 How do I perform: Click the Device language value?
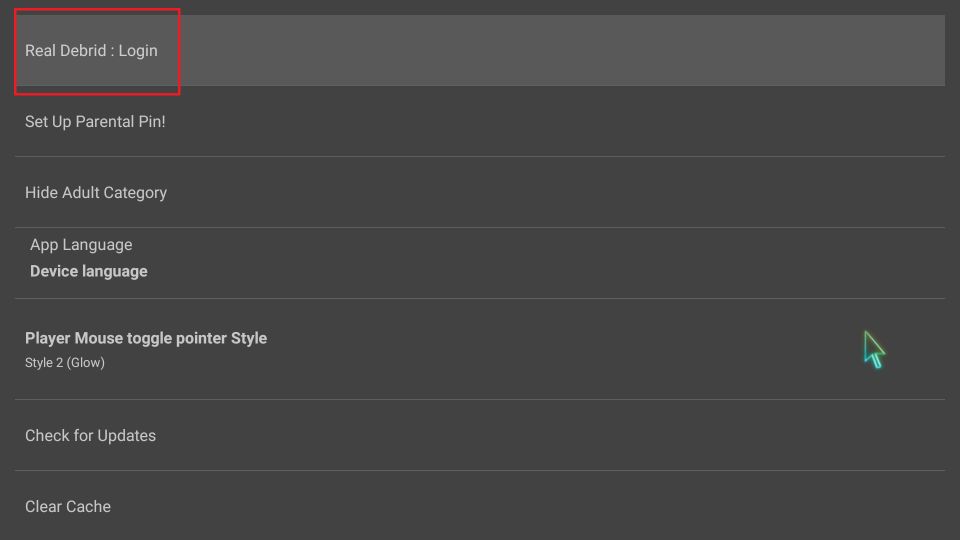point(89,271)
